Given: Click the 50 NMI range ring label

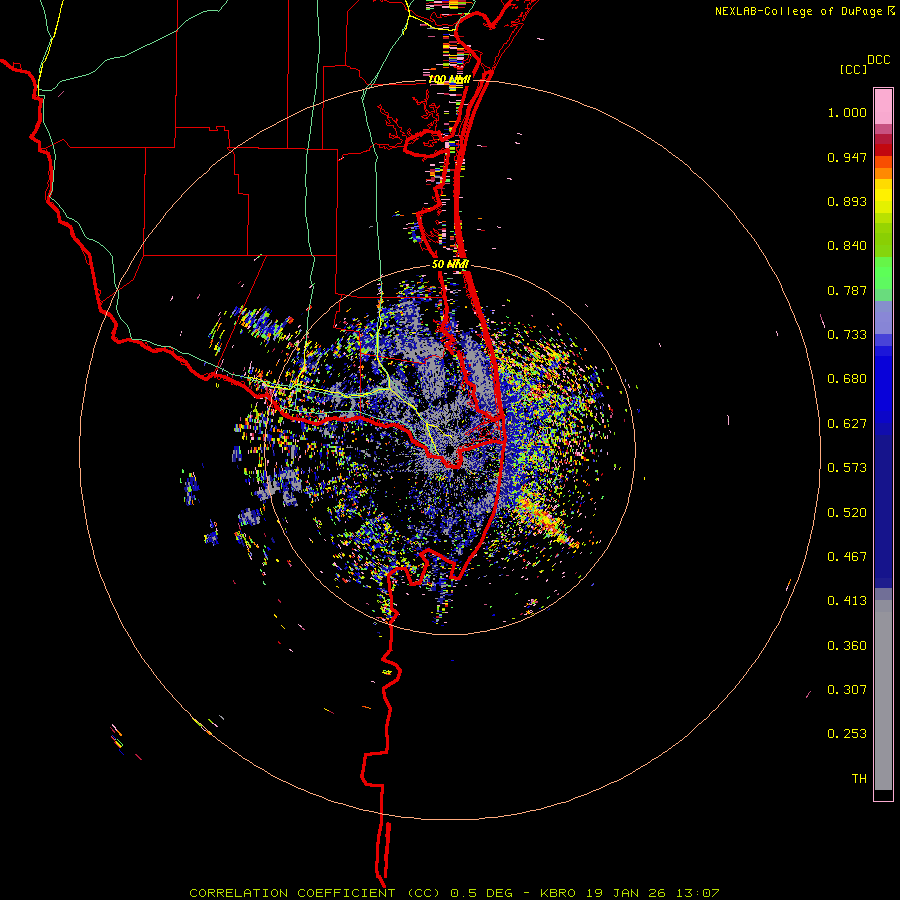Looking at the screenshot, I should tap(451, 264).
